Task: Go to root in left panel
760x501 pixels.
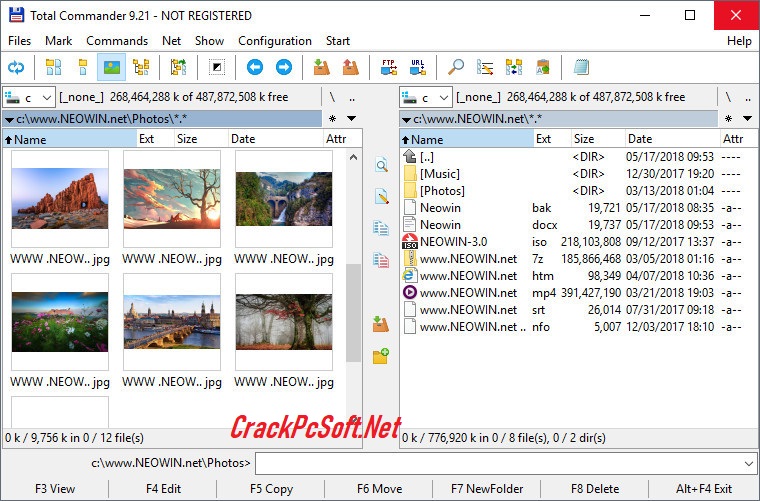Action: tap(332, 97)
